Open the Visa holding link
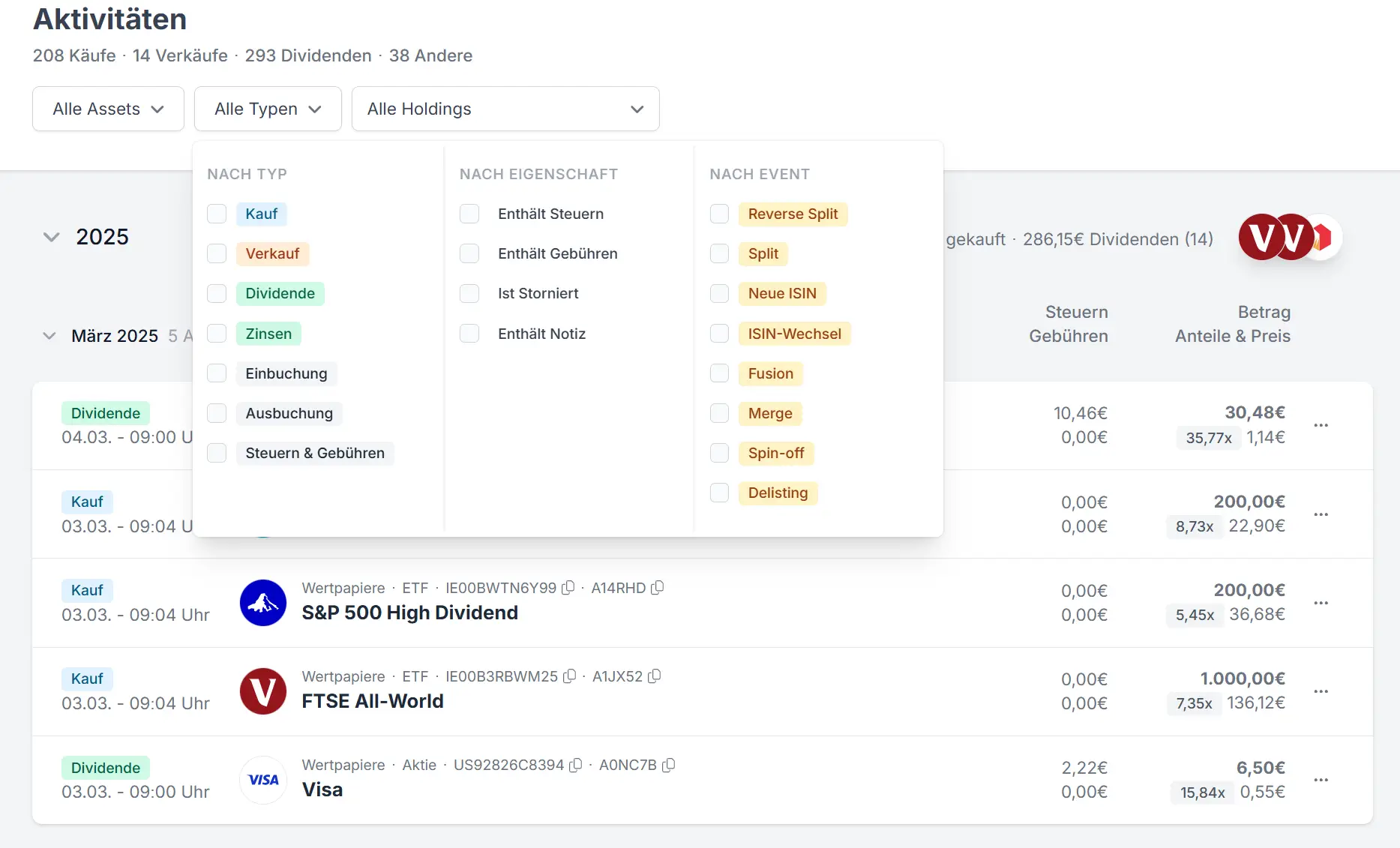The image size is (1400, 848). (322, 790)
